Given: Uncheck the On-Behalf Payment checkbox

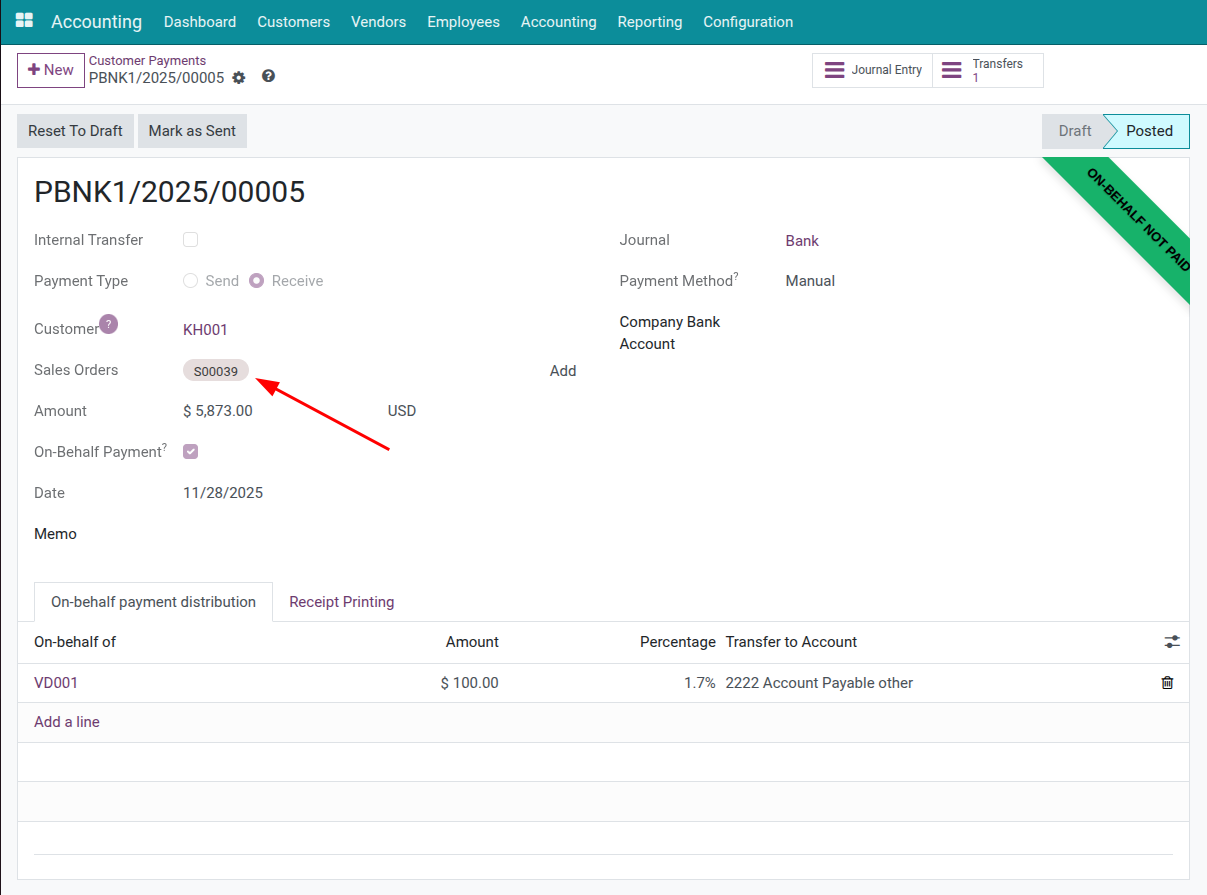Looking at the screenshot, I should click(190, 452).
